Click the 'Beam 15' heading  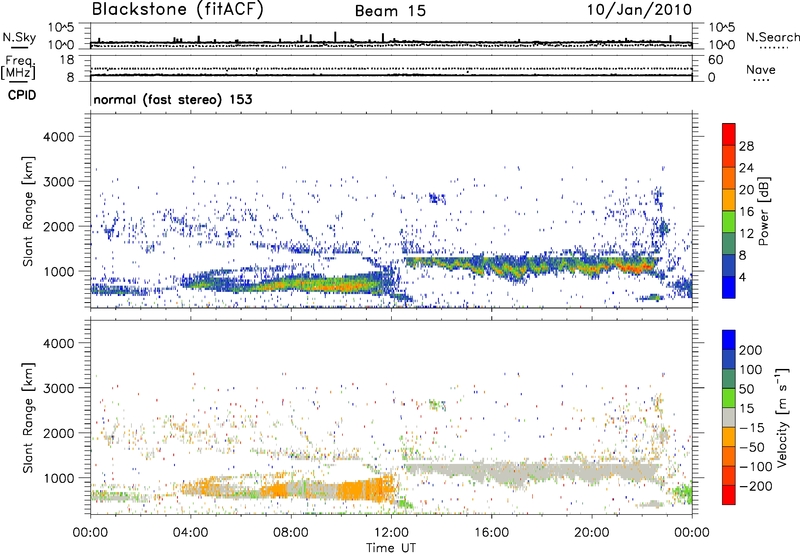coord(390,11)
